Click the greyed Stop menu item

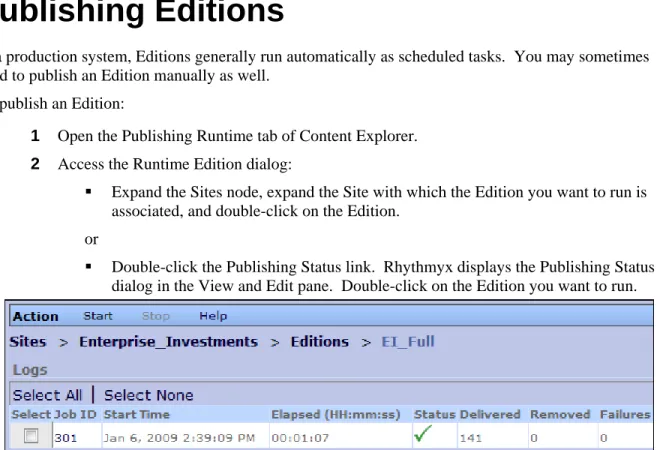tap(156, 316)
